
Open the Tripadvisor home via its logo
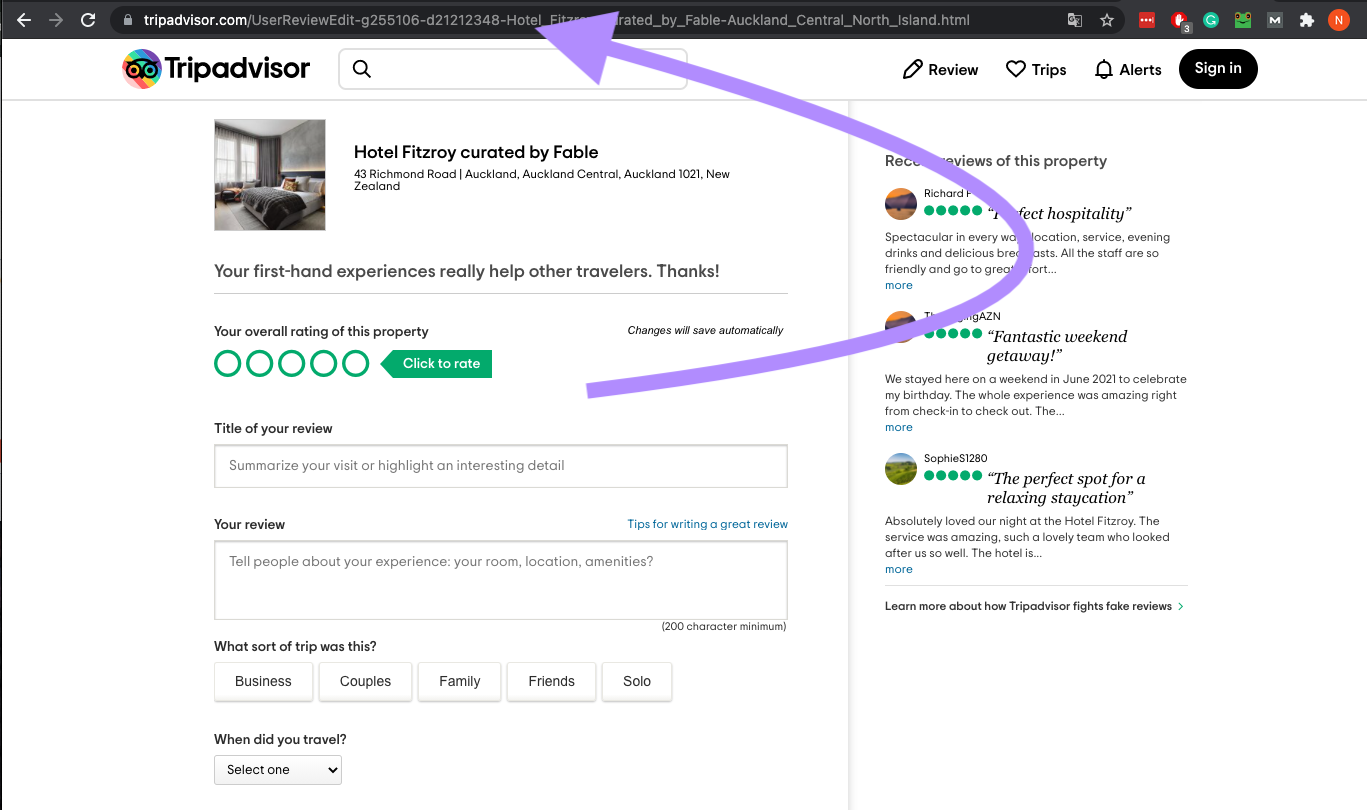[215, 69]
